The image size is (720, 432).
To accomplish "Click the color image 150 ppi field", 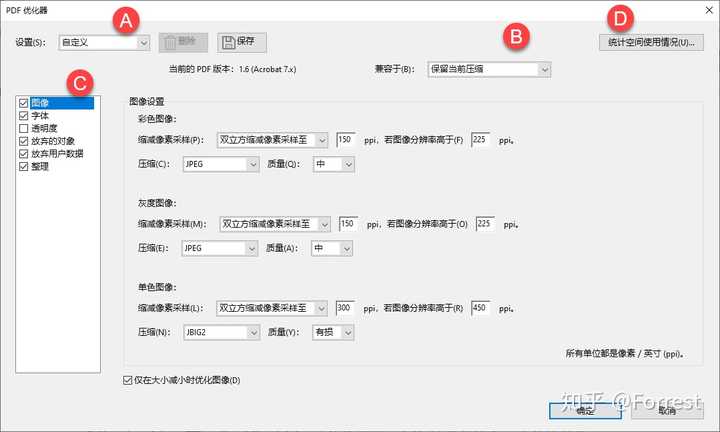I will 346,140.
